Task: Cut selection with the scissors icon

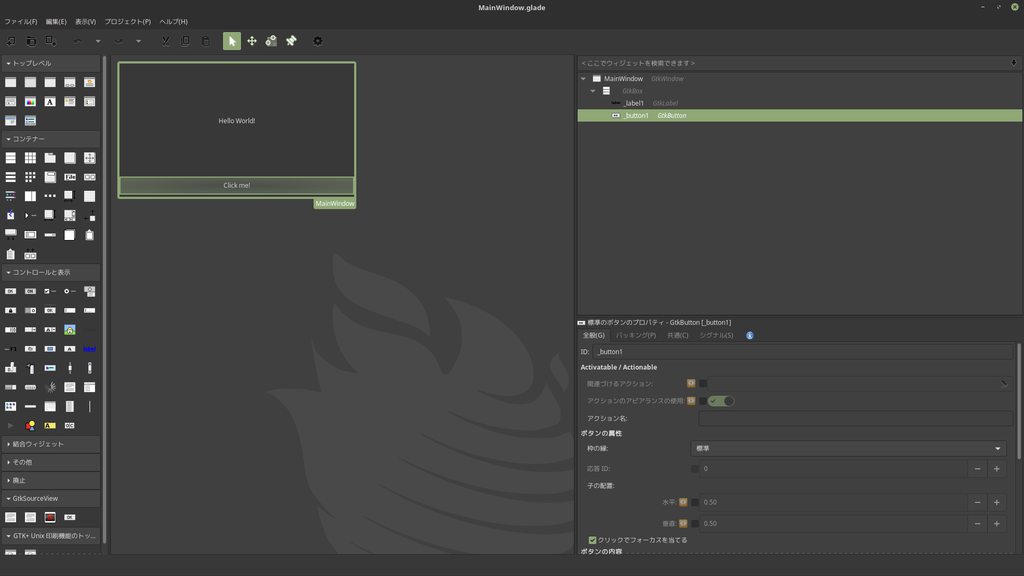Action: click(x=166, y=41)
